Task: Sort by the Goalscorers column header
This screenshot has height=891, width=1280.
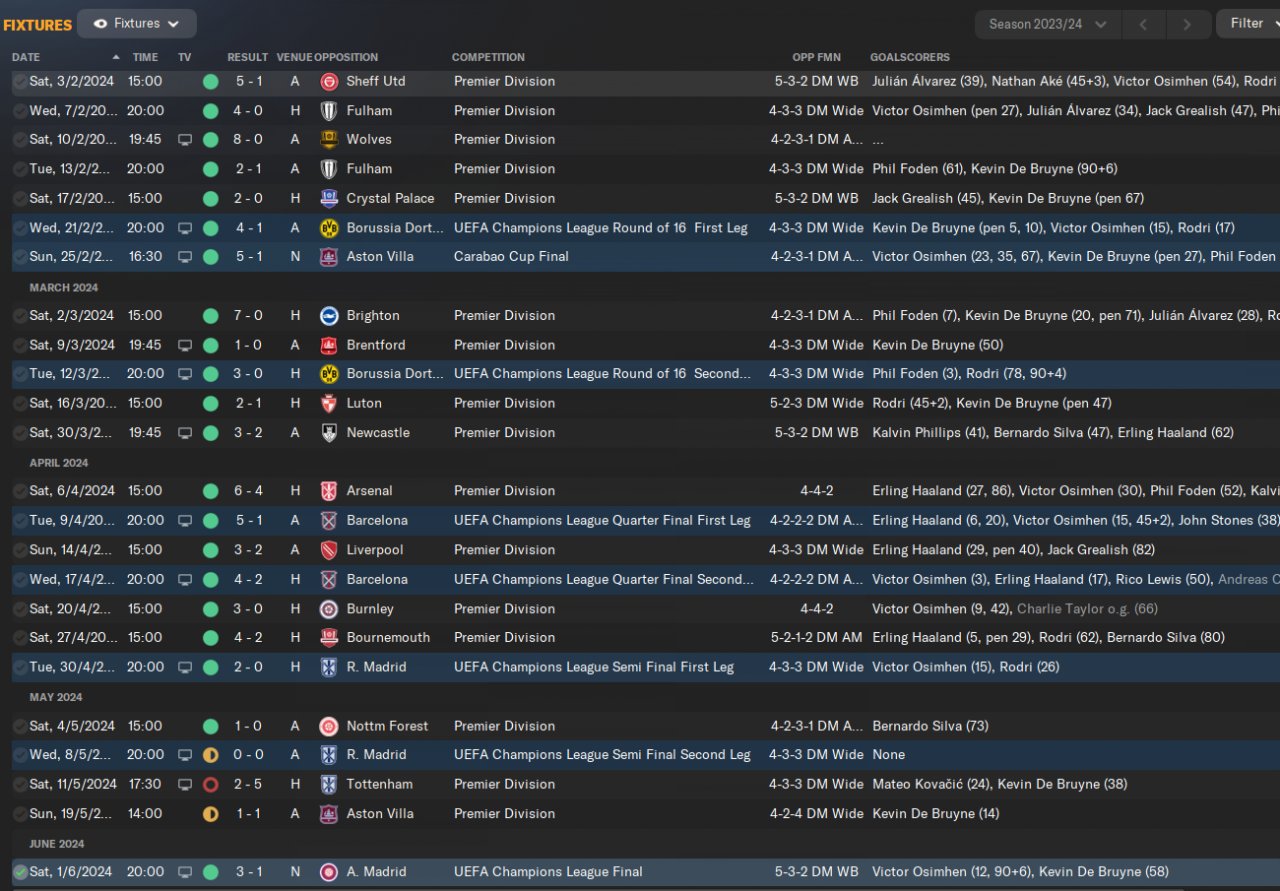Action: point(910,57)
